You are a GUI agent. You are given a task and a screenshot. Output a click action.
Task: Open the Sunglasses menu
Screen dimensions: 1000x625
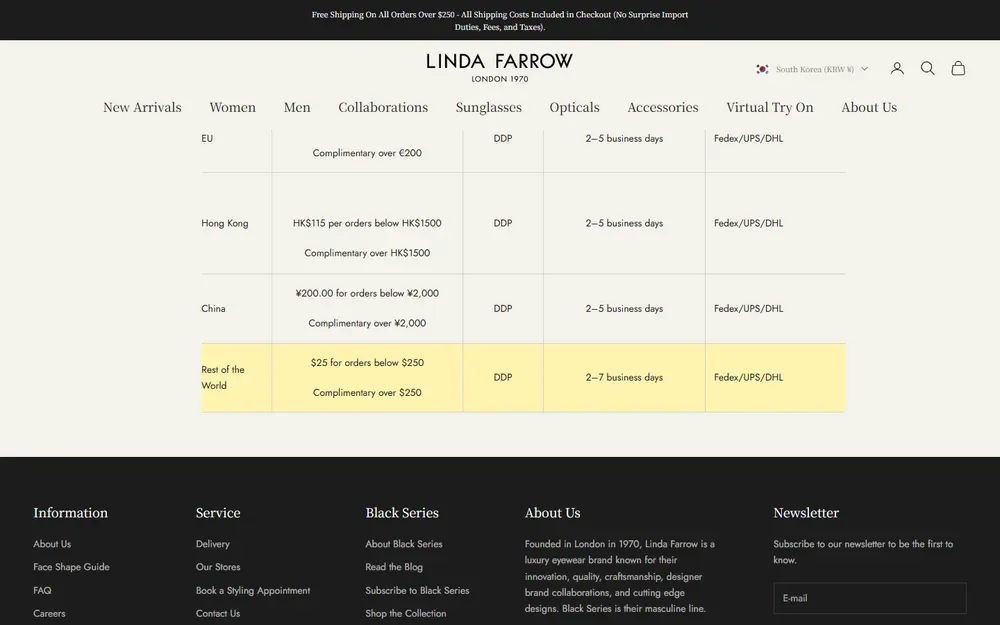tap(489, 107)
